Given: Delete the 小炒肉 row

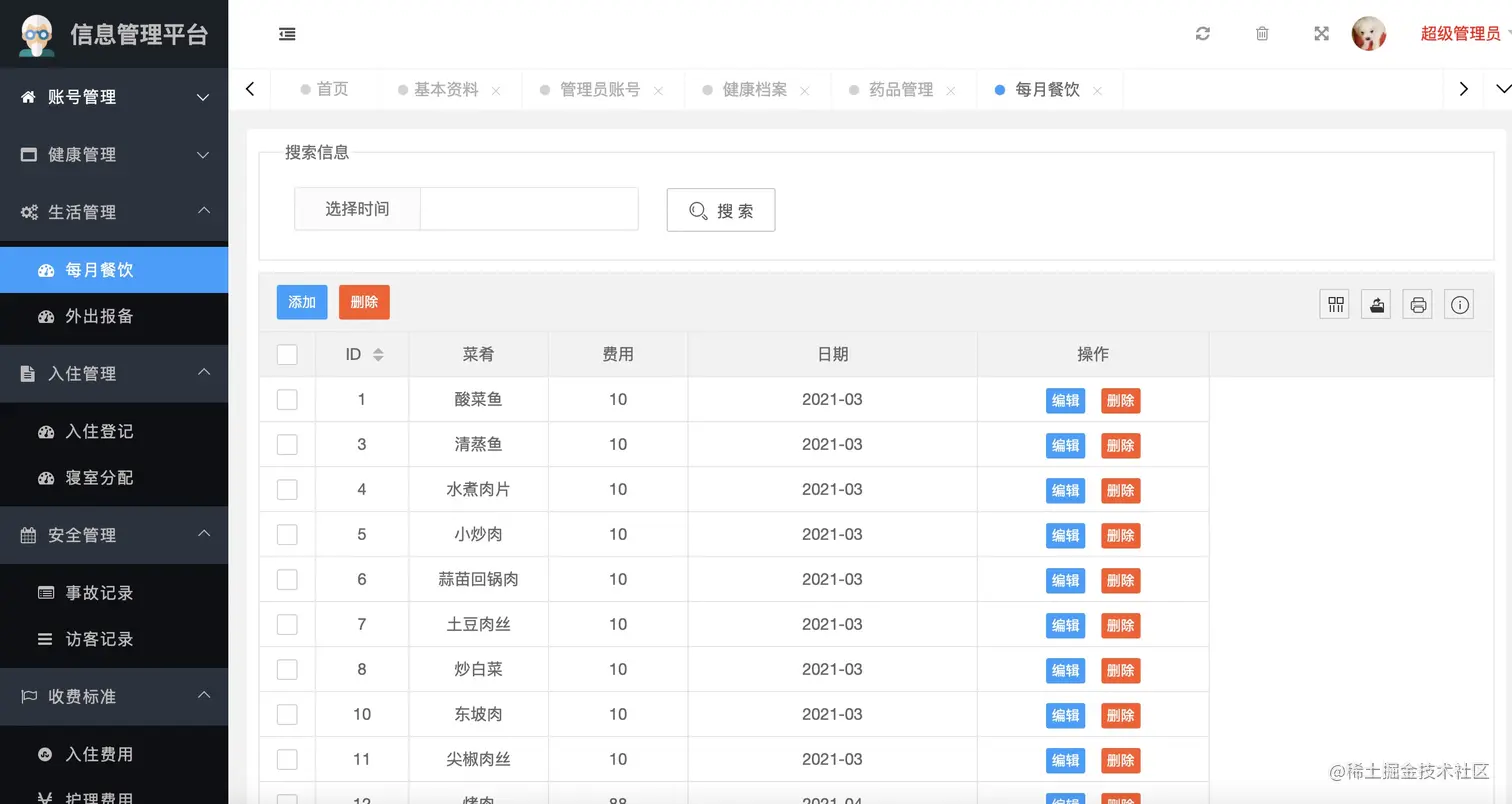Looking at the screenshot, I should click(x=1120, y=536).
